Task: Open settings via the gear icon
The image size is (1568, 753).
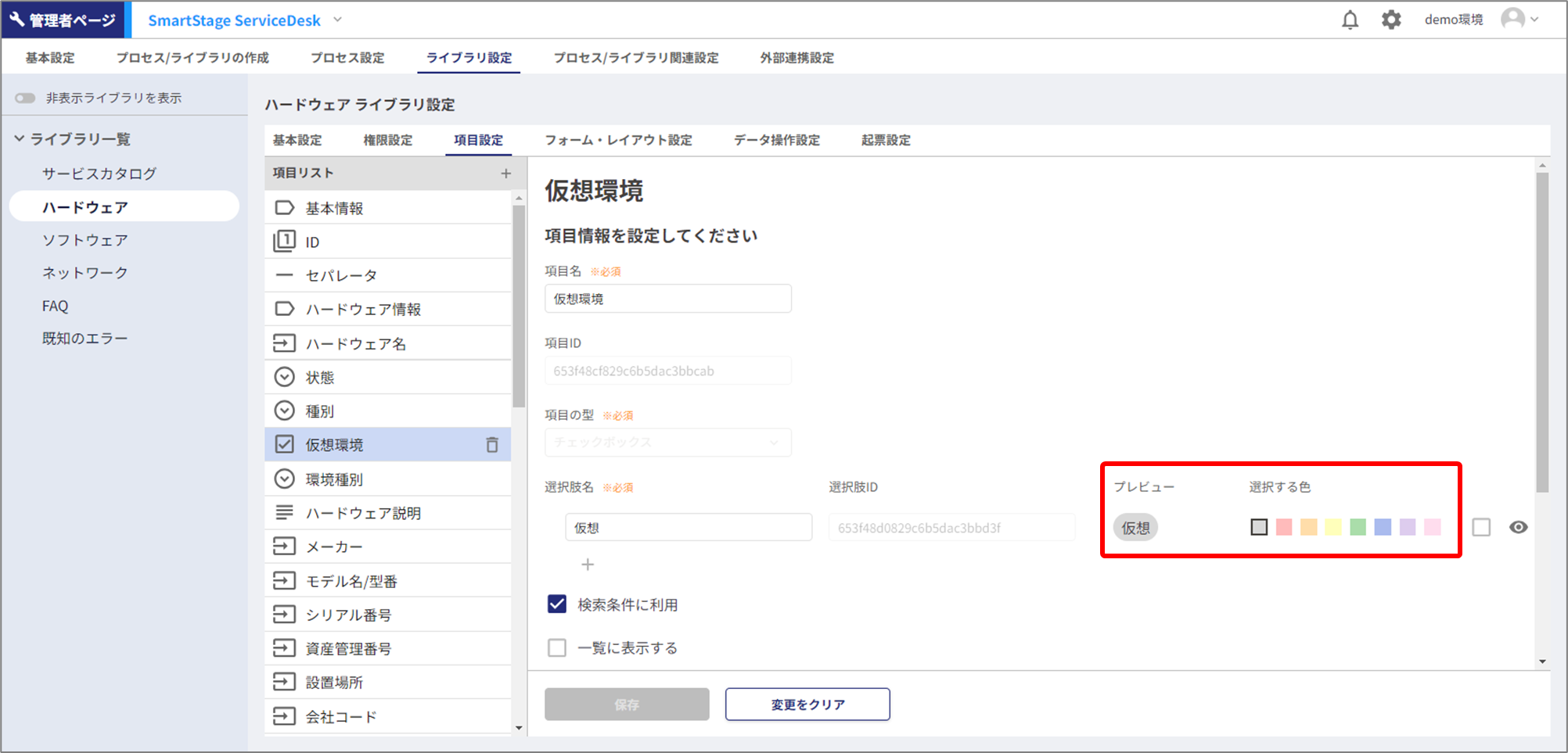Action: pyautogui.click(x=1390, y=20)
